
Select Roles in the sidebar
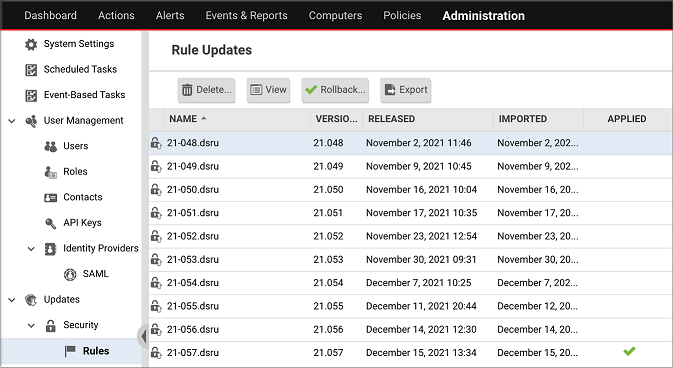(75, 172)
